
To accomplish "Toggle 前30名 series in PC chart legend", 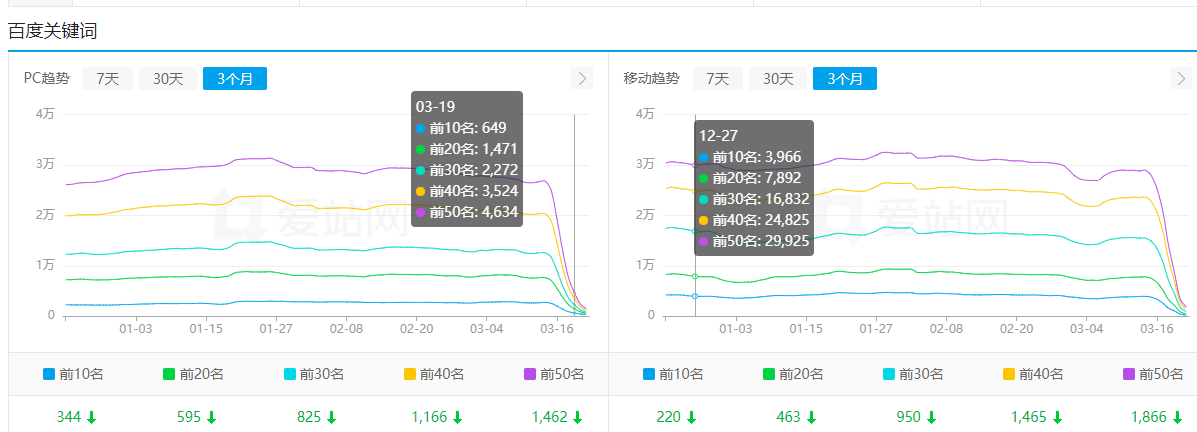I will 314,374.
